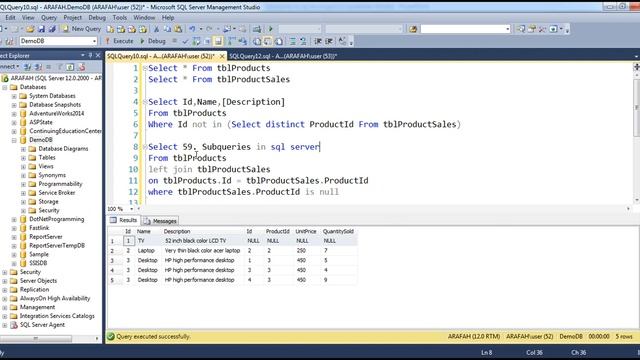Click the Start green arrow toolbar icon

[x=270, y=29]
